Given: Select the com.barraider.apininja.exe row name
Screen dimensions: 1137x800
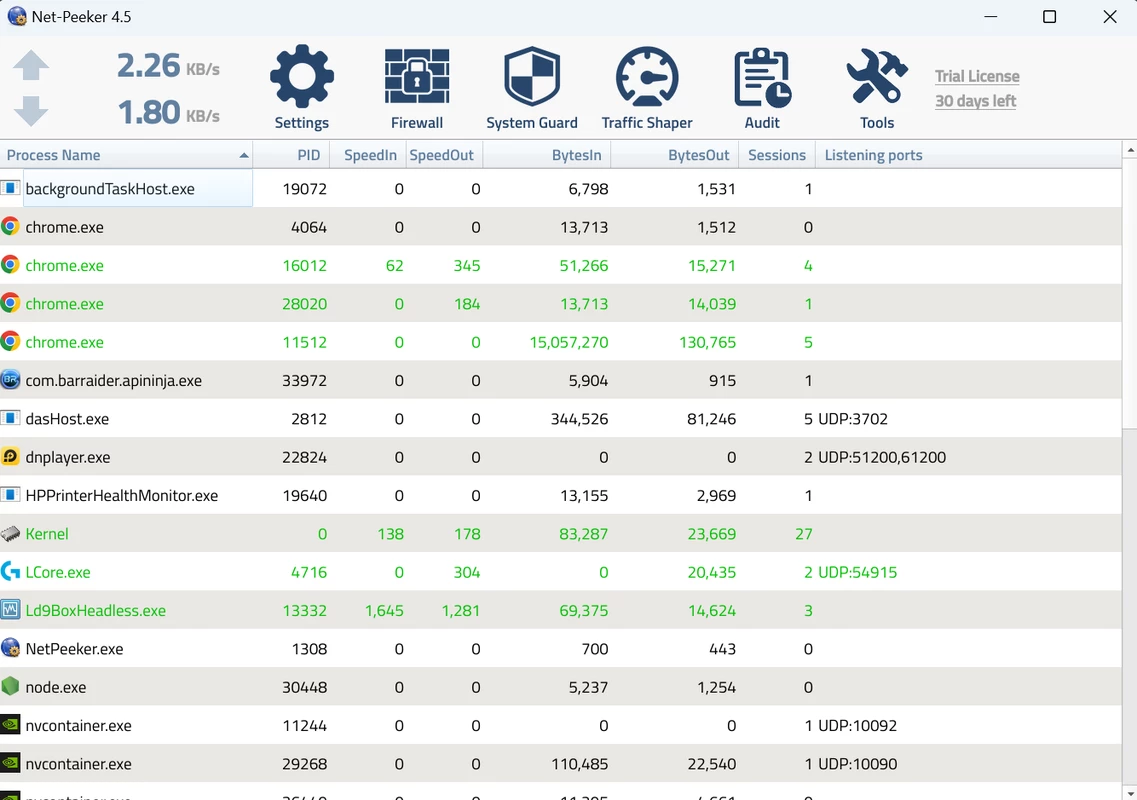Looking at the screenshot, I should click(x=114, y=380).
